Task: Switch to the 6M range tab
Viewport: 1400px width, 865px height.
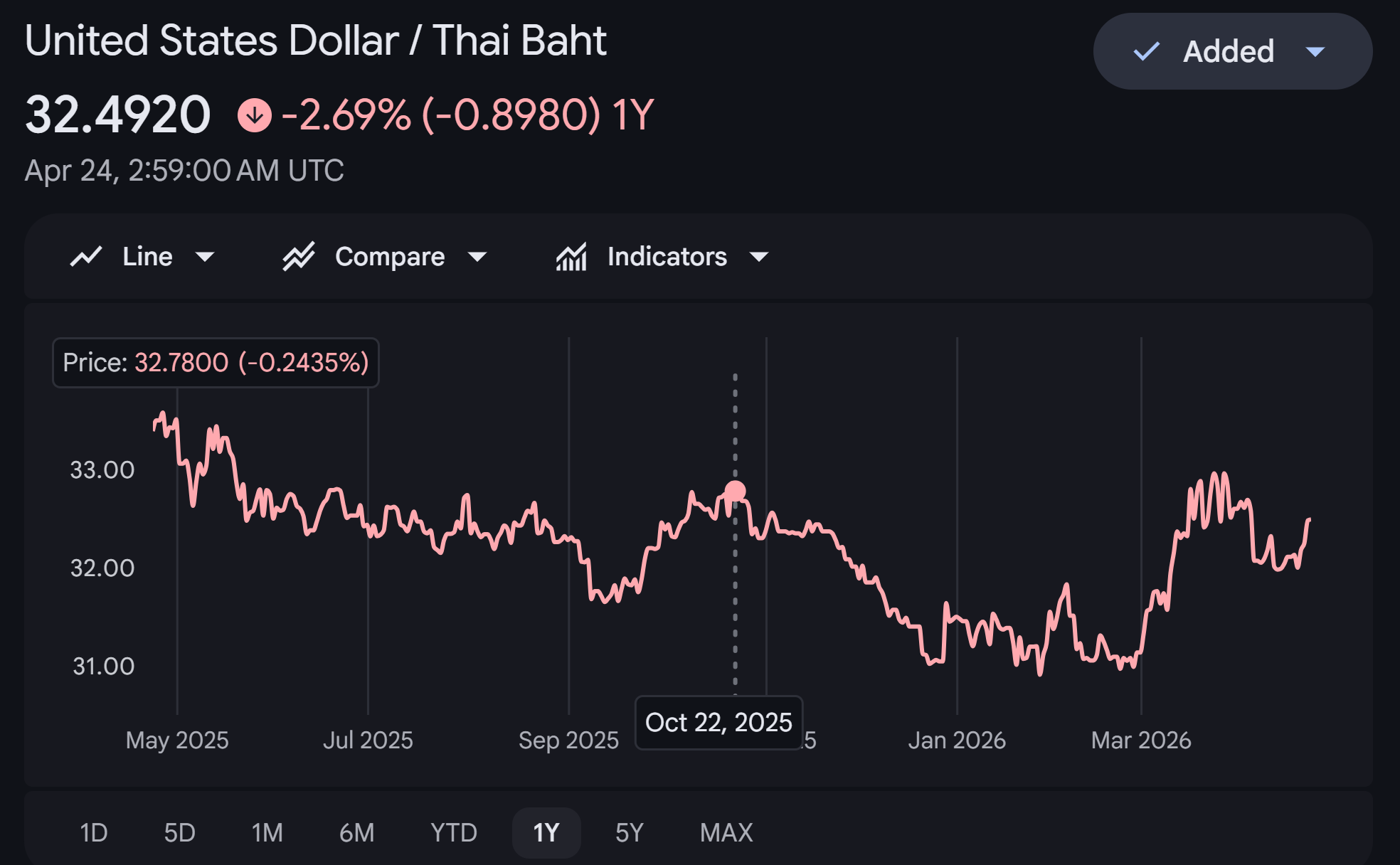Action: coord(356,832)
